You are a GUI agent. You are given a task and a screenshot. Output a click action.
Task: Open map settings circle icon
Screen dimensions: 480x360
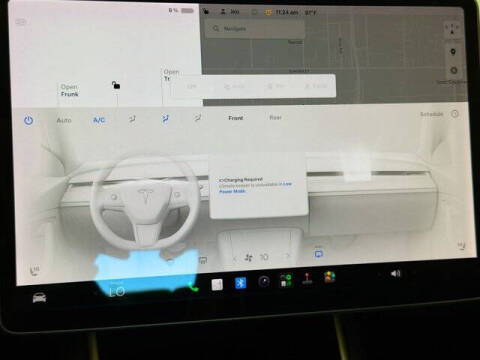click(454, 70)
